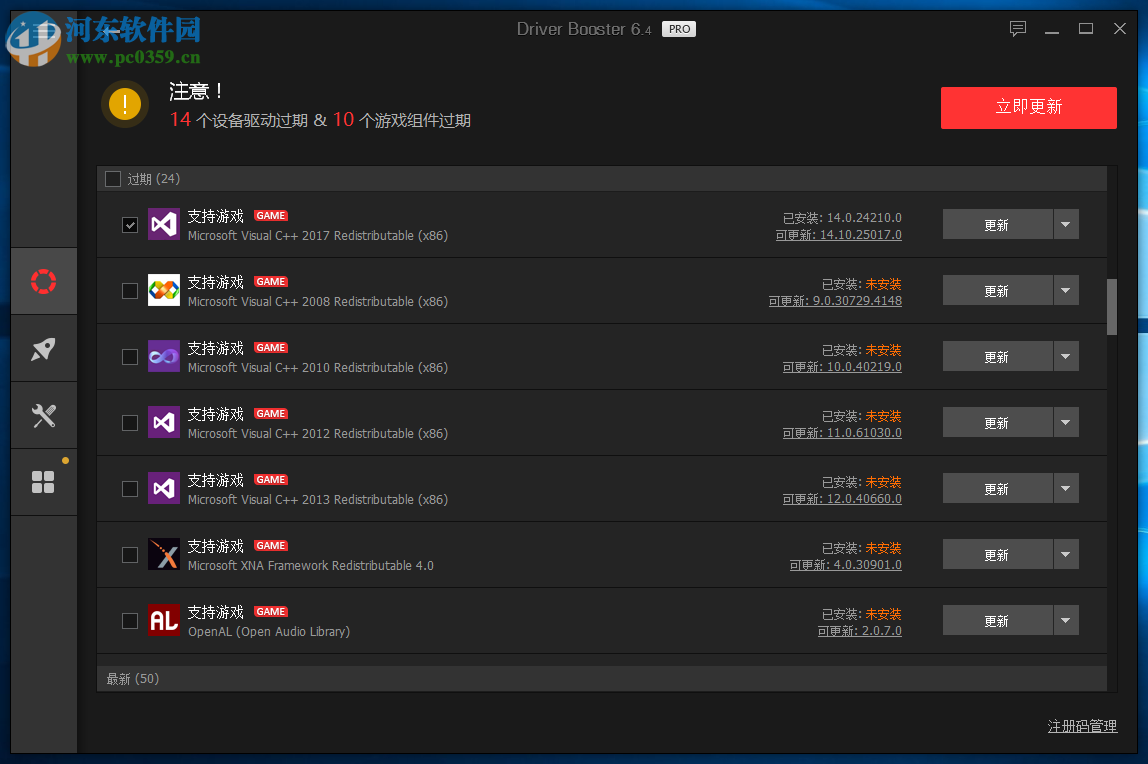Select the rocket Boost icon in sidebar

tap(43, 348)
